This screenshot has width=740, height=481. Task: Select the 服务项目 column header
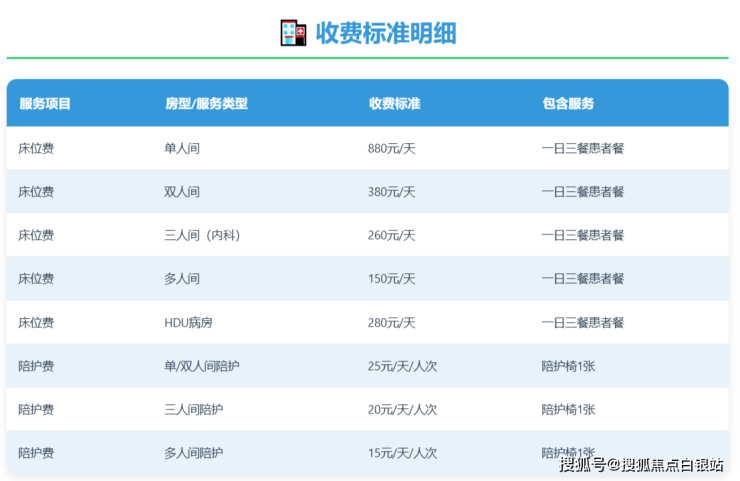[45, 103]
